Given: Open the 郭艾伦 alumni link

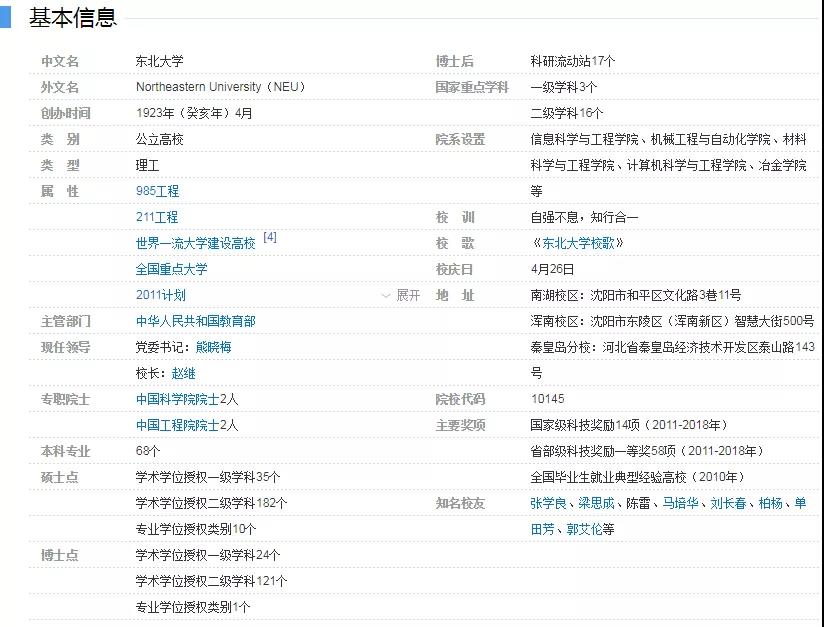Looking at the screenshot, I should click(585, 529).
